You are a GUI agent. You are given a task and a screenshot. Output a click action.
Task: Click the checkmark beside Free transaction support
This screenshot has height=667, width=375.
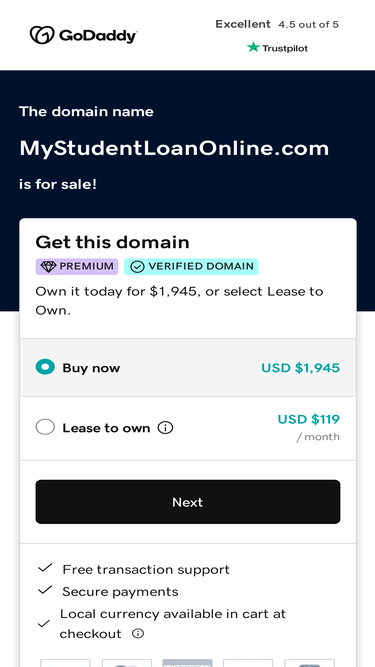45,568
